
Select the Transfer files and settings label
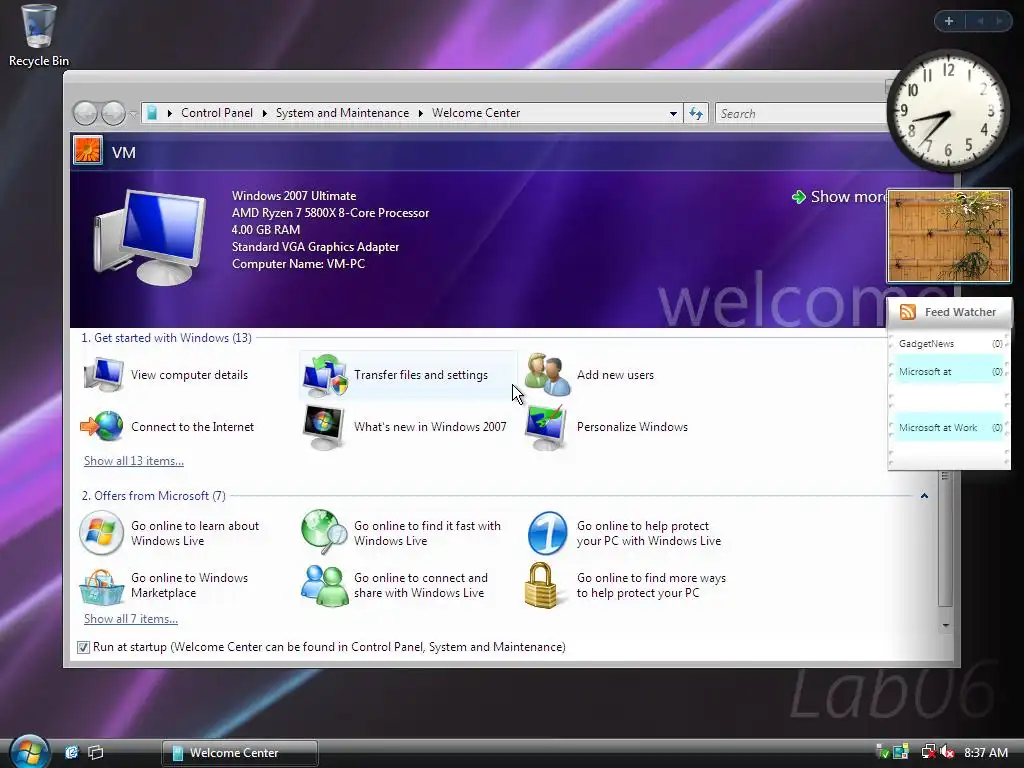421,375
